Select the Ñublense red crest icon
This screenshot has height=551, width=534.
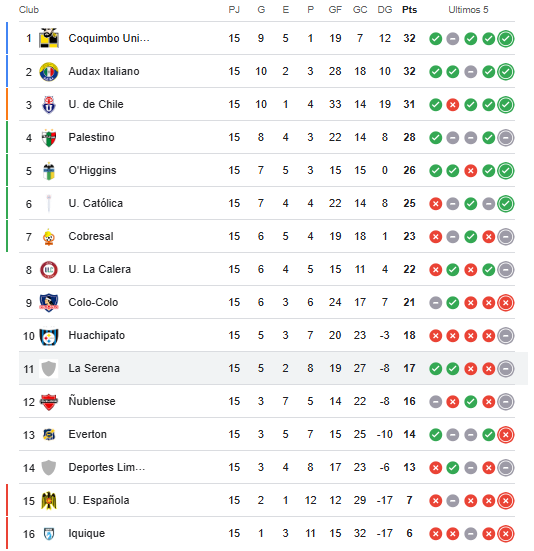pyautogui.click(x=49, y=402)
